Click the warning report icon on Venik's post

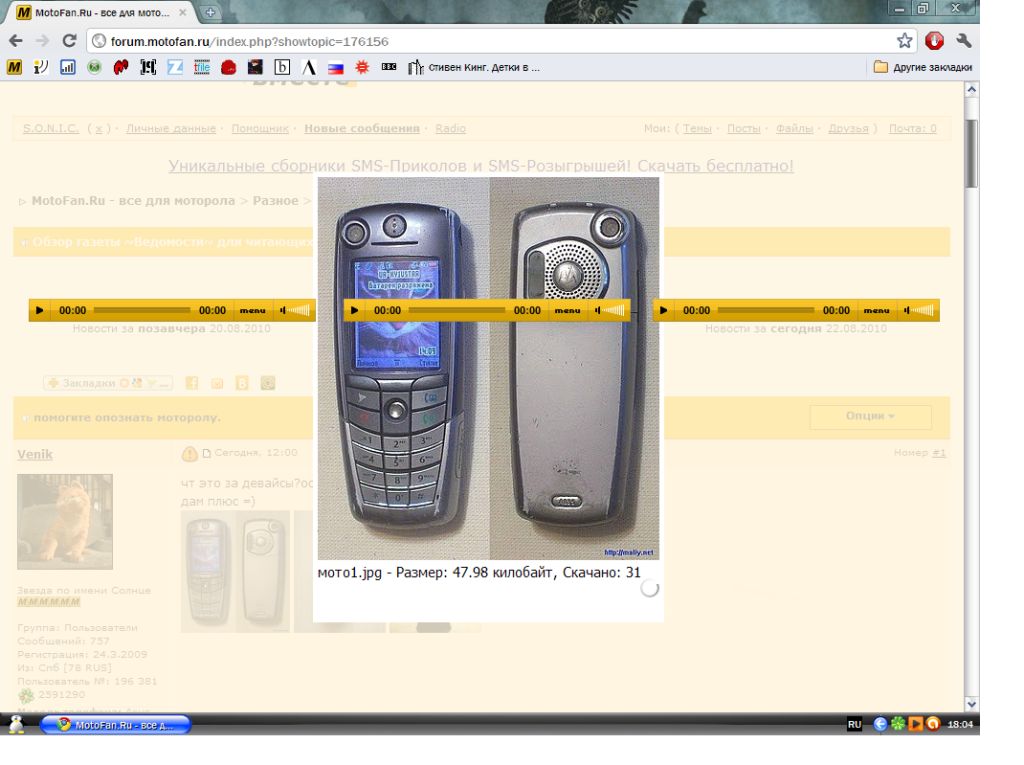[x=189, y=454]
